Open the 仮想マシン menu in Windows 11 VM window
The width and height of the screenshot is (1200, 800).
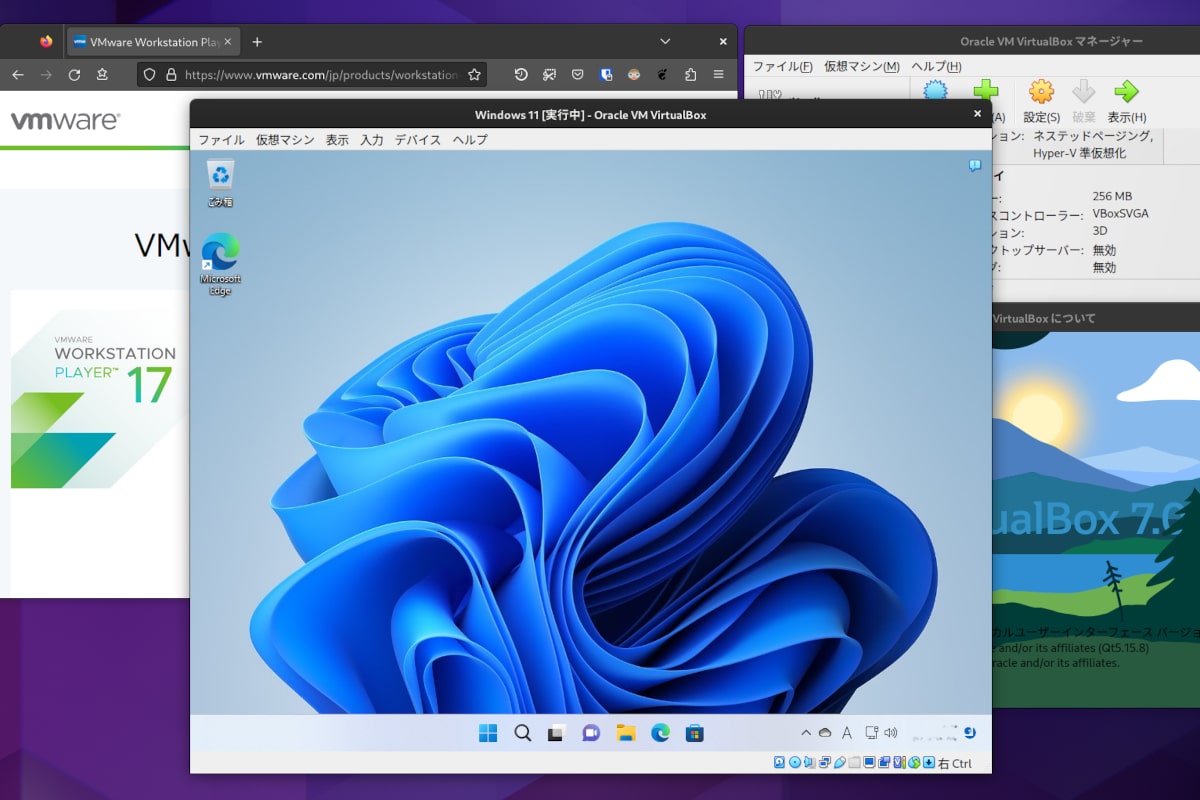pos(285,140)
